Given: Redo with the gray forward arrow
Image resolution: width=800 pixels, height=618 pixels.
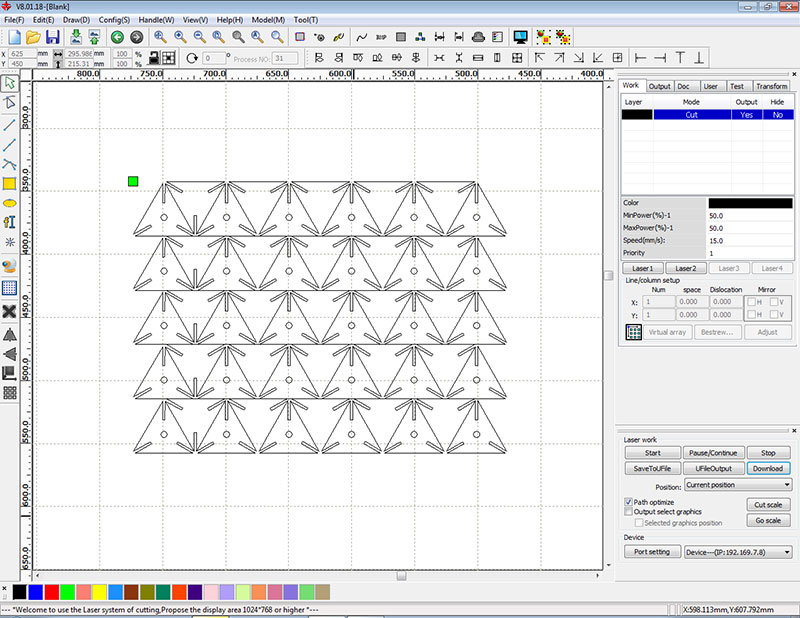Looking at the screenshot, I should (136, 37).
